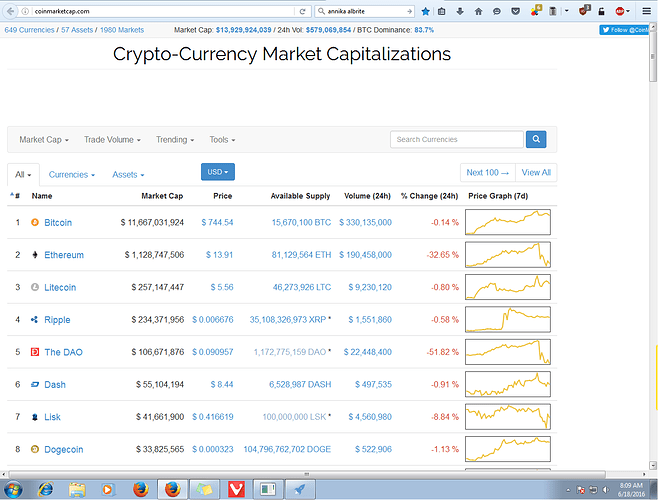Open the 57 Assets link
This screenshot has height=500, width=658.
[77, 30]
